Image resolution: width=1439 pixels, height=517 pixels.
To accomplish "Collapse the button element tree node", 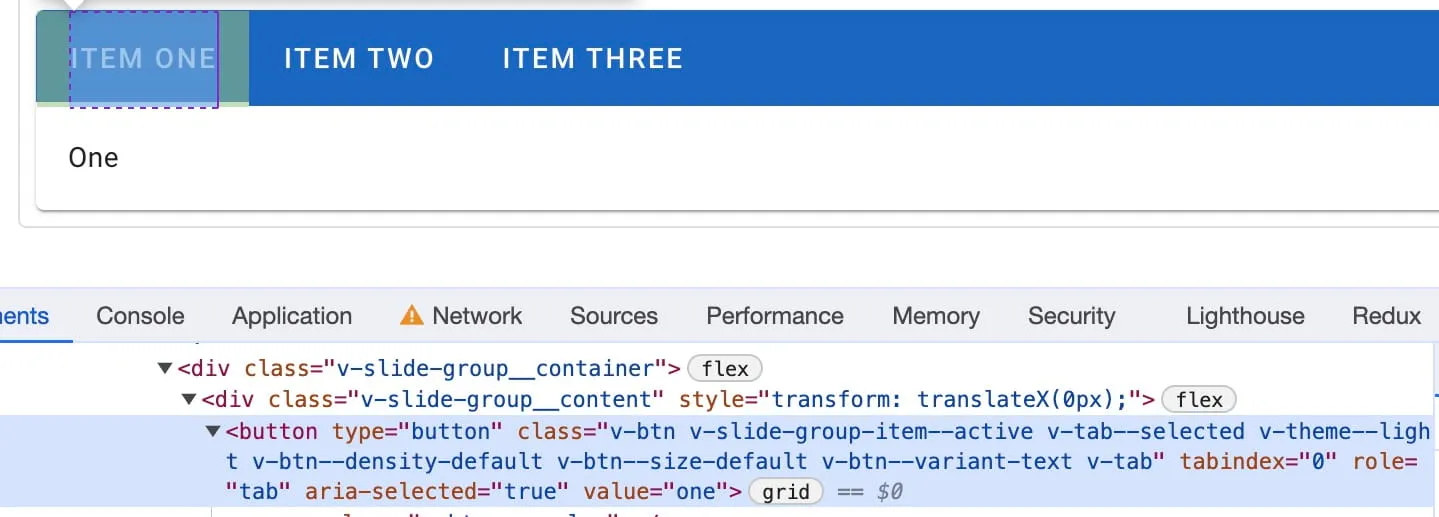I will click(213, 432).
